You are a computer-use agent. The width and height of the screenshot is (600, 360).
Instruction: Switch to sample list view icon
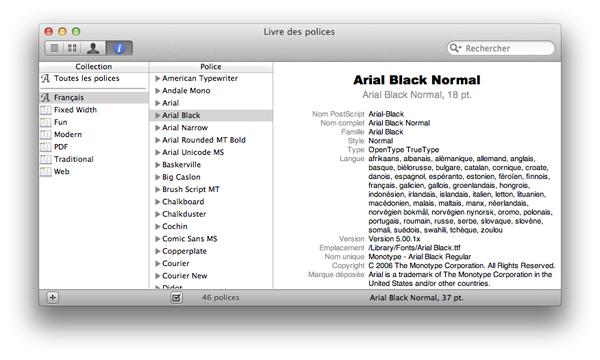click(x=55, y=48)
